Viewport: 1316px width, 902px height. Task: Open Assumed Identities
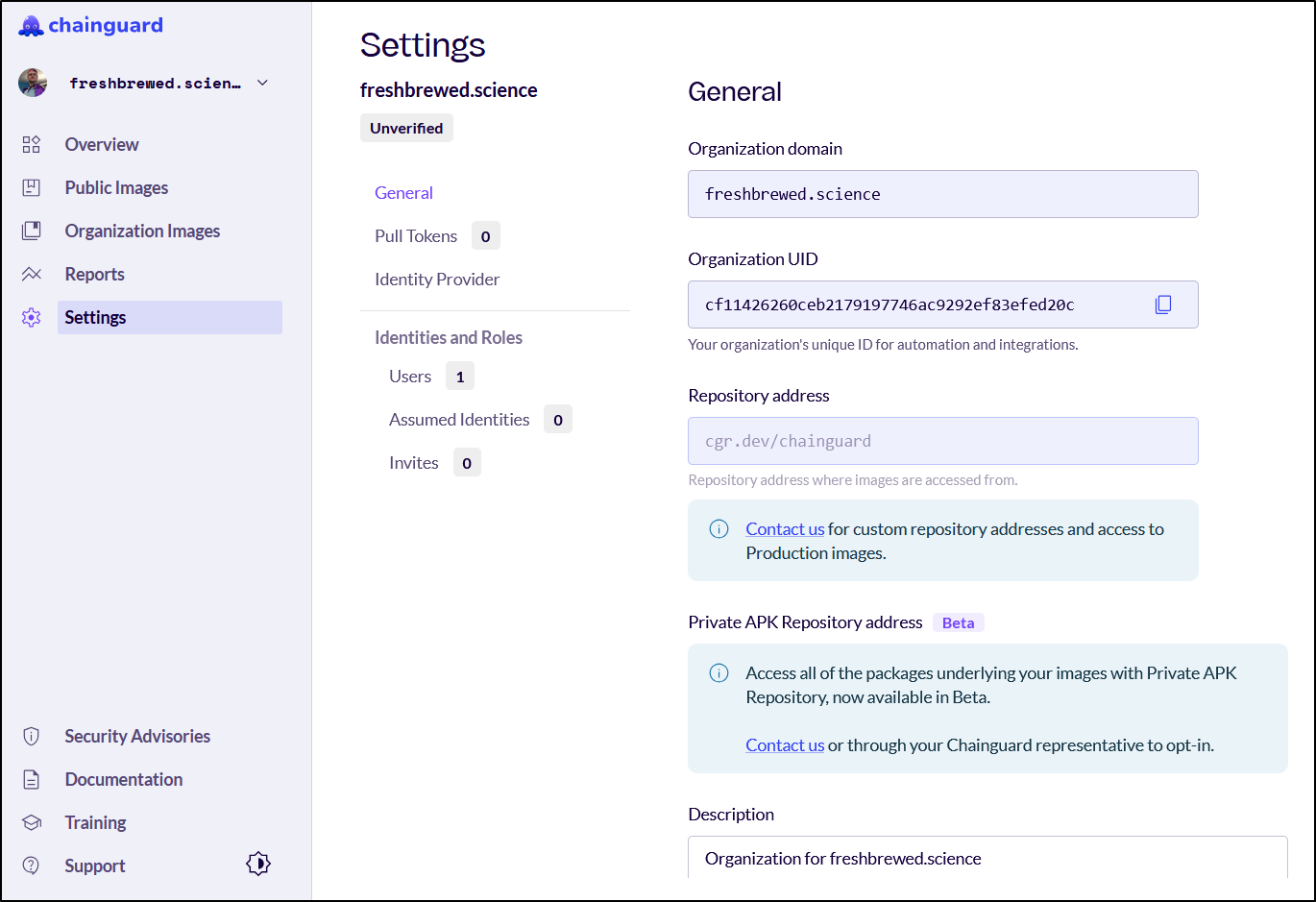459,419
